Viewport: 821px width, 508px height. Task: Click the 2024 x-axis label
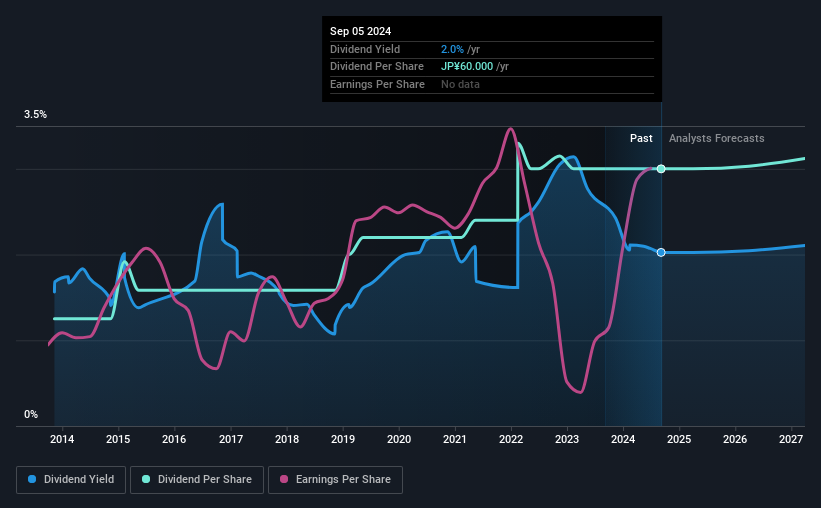pyautogui.click(x=623, y=439)
